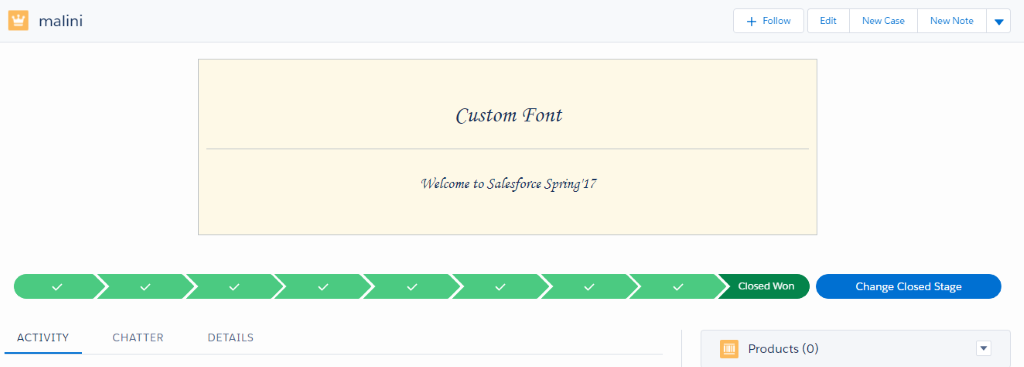Expand the Products card dropdown menu
Viewport: 1024px width, 367px height.
coord(984,349)
